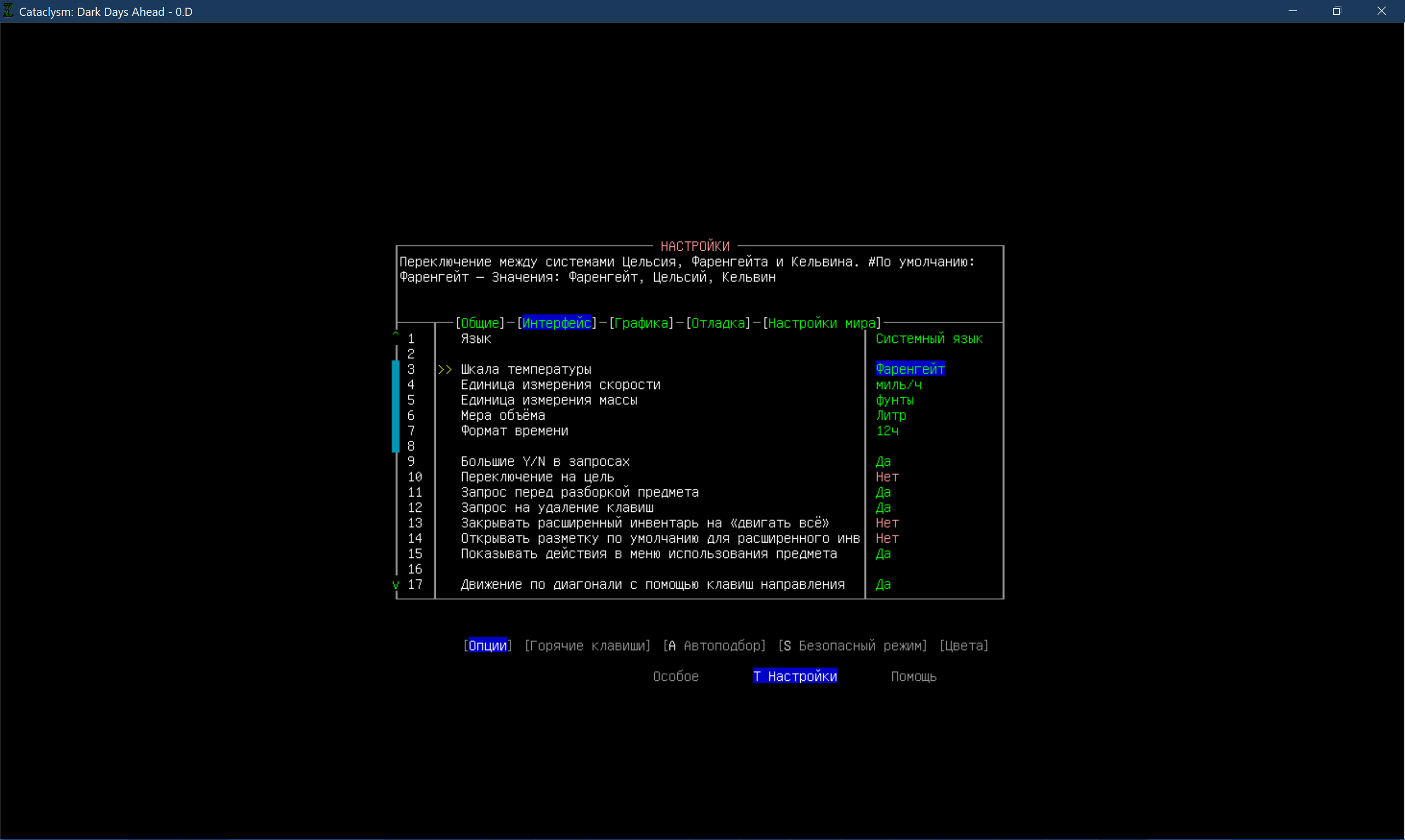Restore down the game window
The width and height of the screenshot is (1405, 840).
tap(1337, 11)
